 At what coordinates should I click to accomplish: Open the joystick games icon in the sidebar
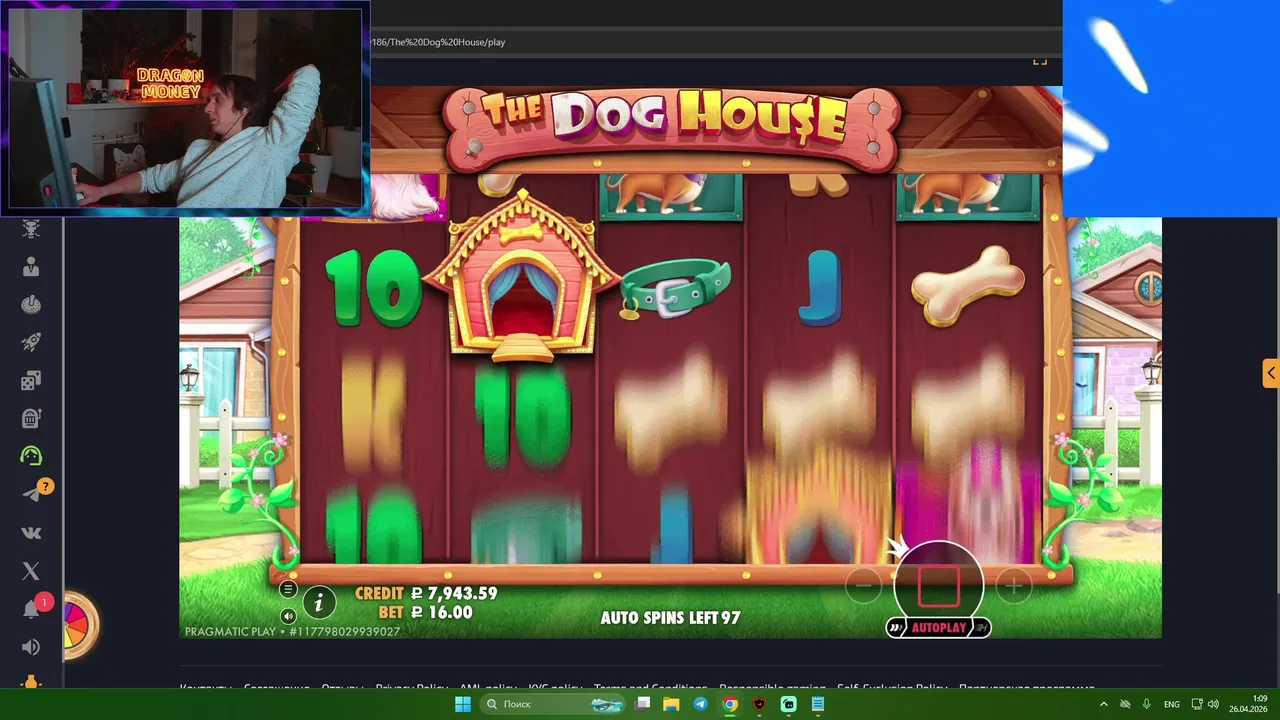click(31, 304)
